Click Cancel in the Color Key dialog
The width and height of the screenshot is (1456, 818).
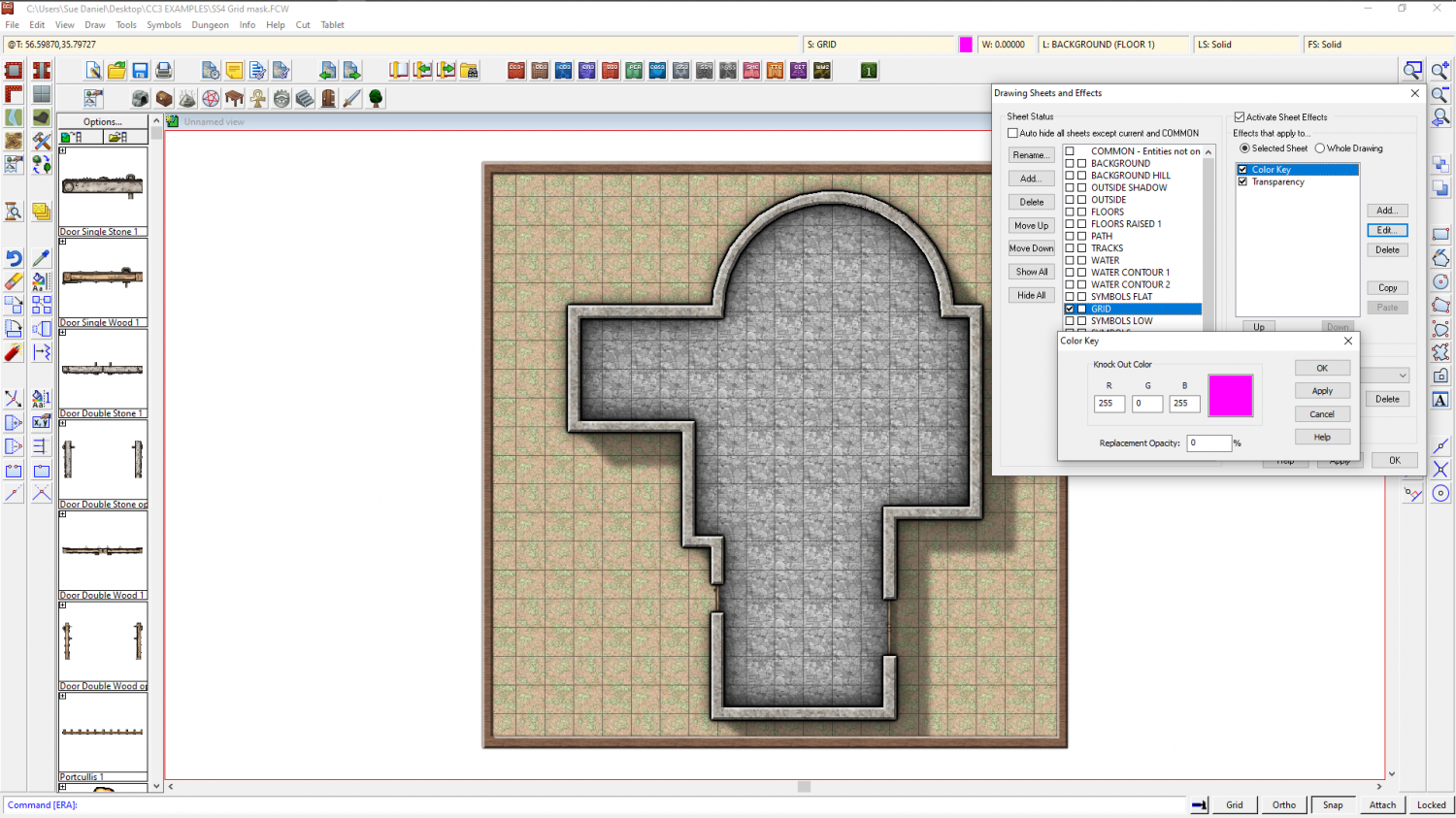point(1322,414)
